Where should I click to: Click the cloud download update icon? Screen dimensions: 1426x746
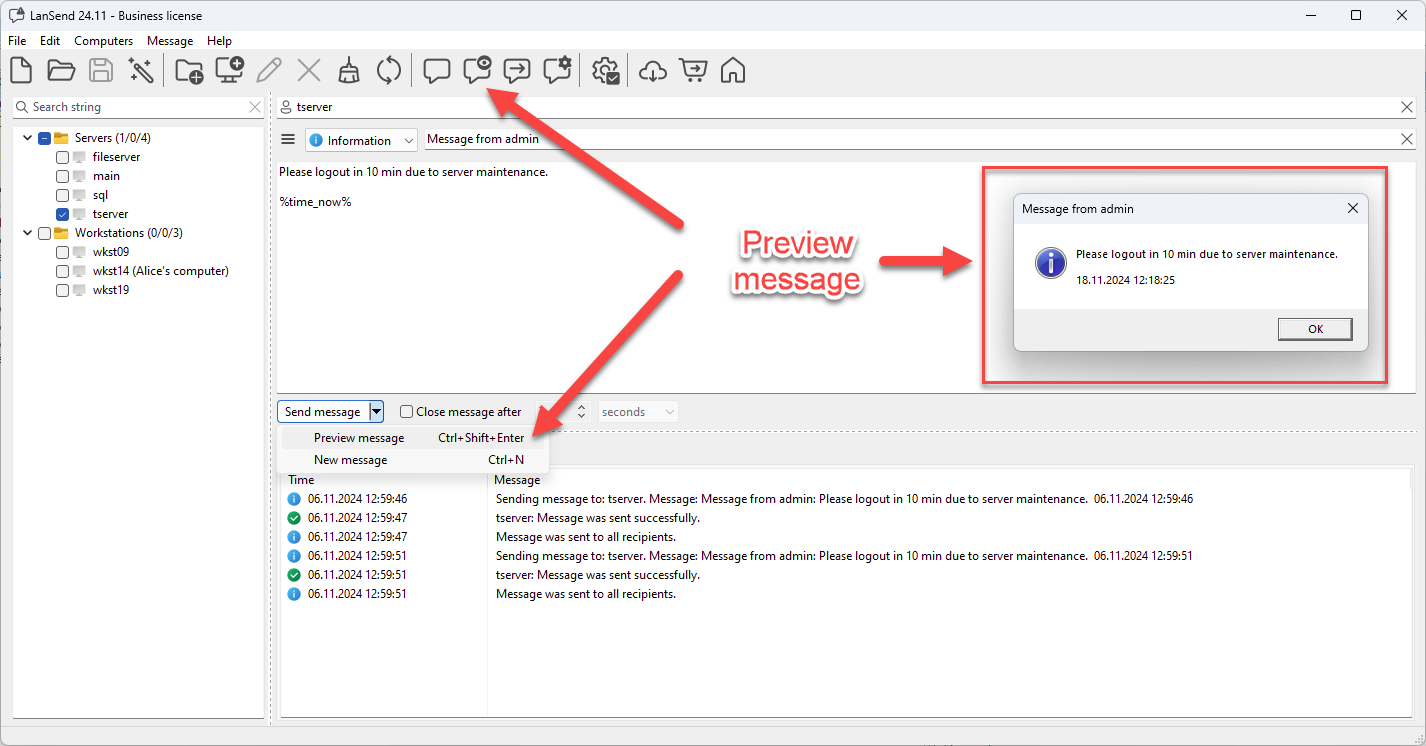(652, 71)
